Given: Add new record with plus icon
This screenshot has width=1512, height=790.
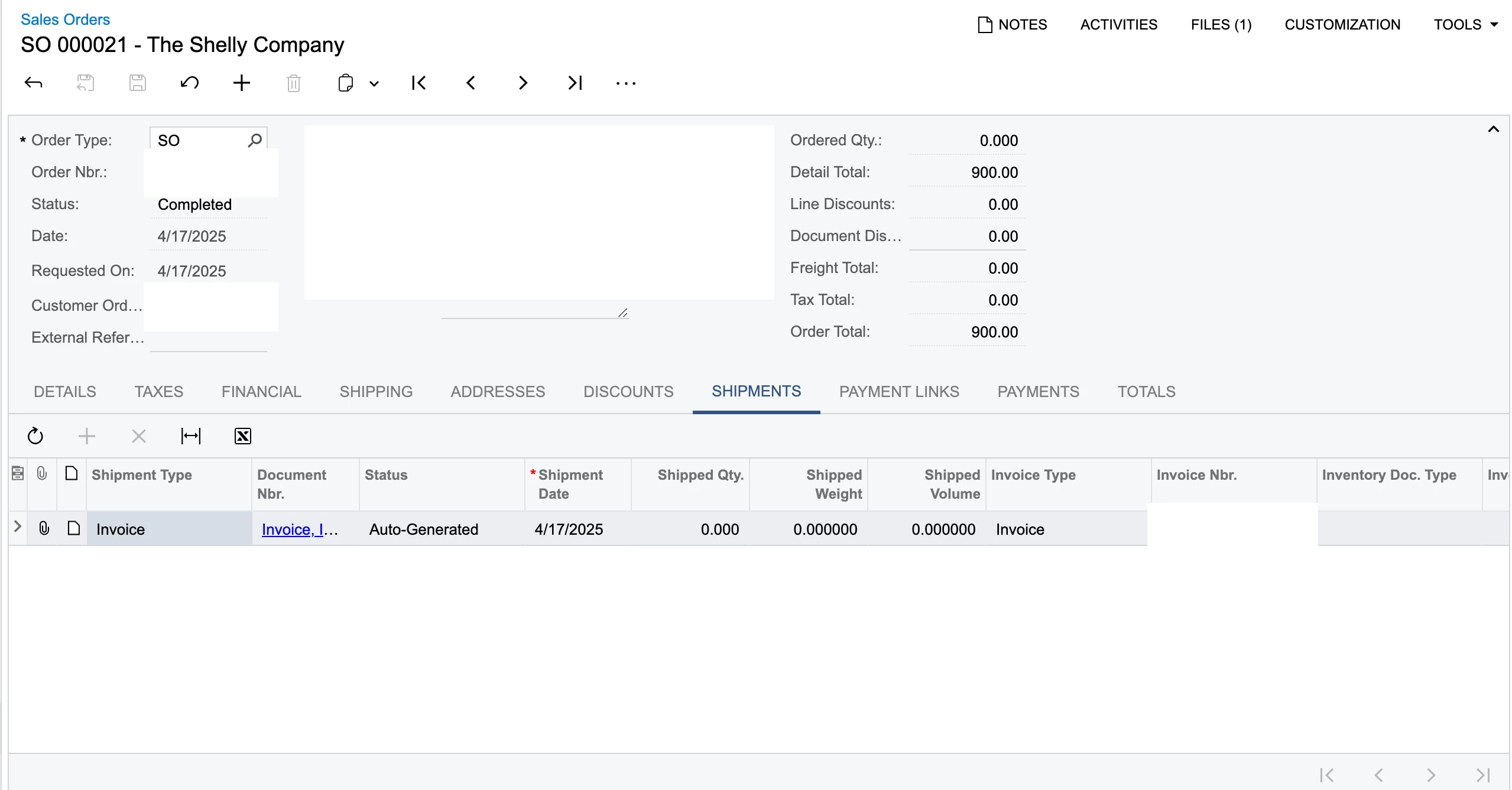Looking at the screenshot, I should click(x=241, y=83).
